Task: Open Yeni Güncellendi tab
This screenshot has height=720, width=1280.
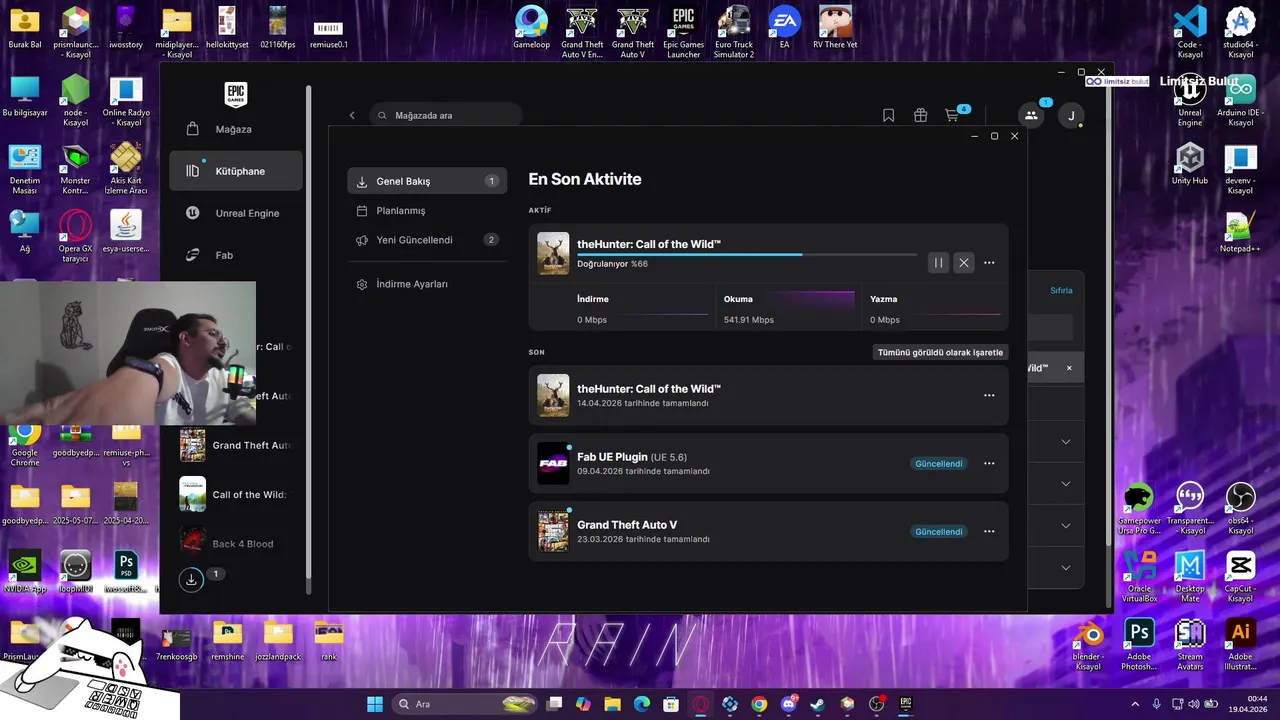Action: tap(427, 240)
